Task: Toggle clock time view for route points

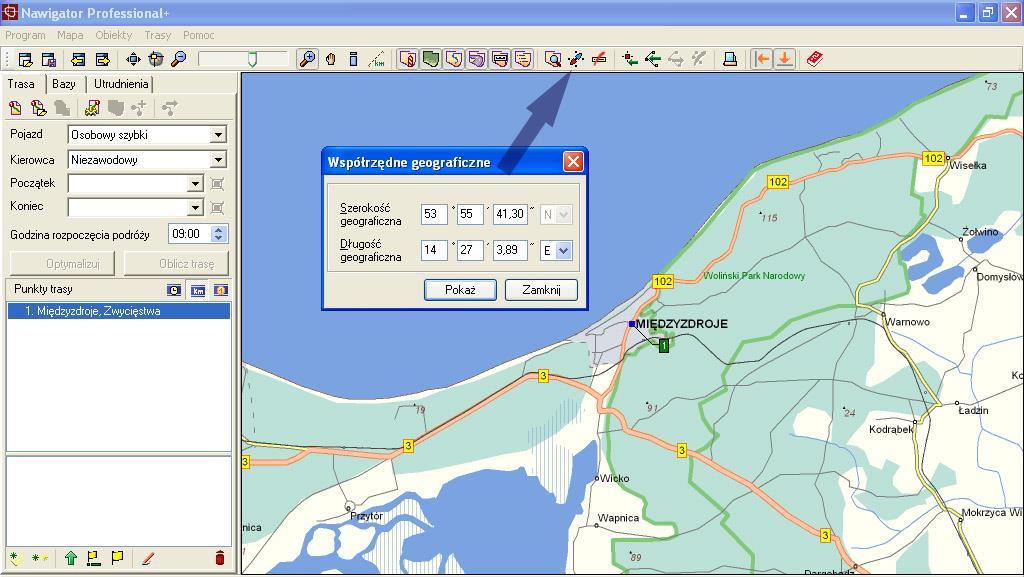Action: tap(174, 290)
